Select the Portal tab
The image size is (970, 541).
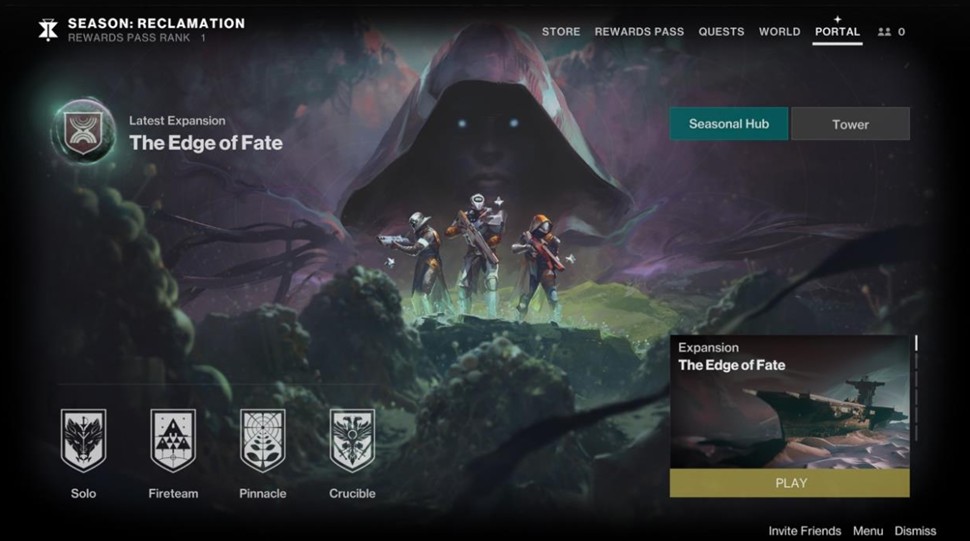point(837,32)
